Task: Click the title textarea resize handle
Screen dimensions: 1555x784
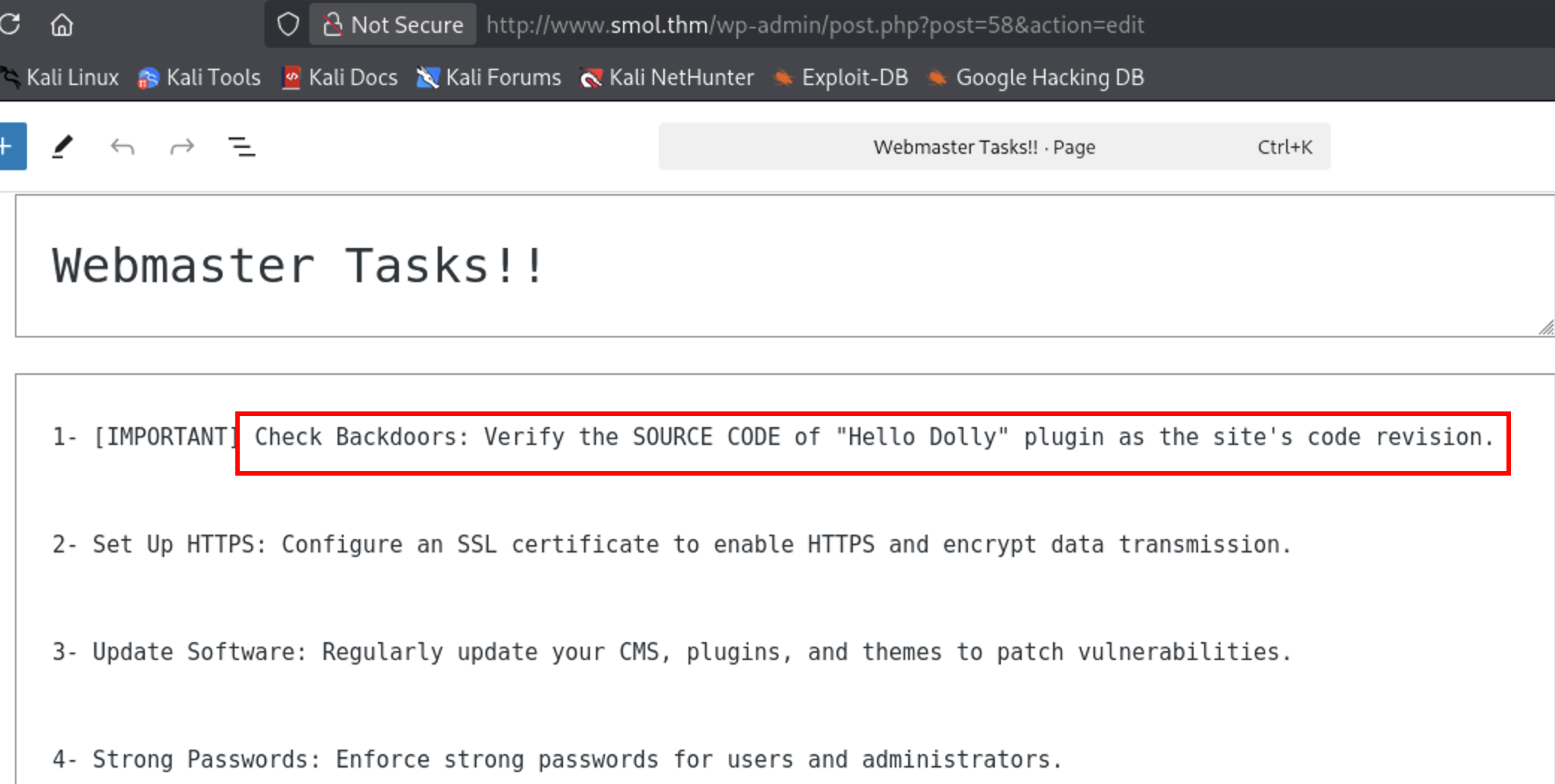Action: [x=1546, y=328]
